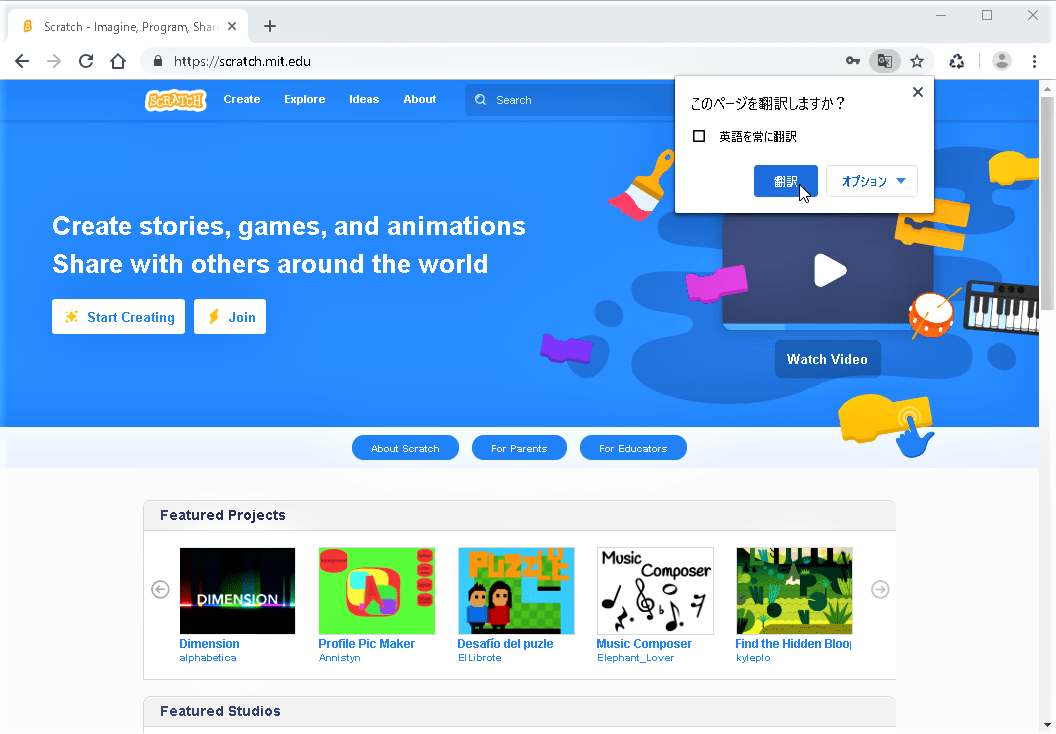The height and width of the screenshot is (734, 1056).
Task: Open Find the Hidden Bloop thumbnail
Action: tap(794, 591)
